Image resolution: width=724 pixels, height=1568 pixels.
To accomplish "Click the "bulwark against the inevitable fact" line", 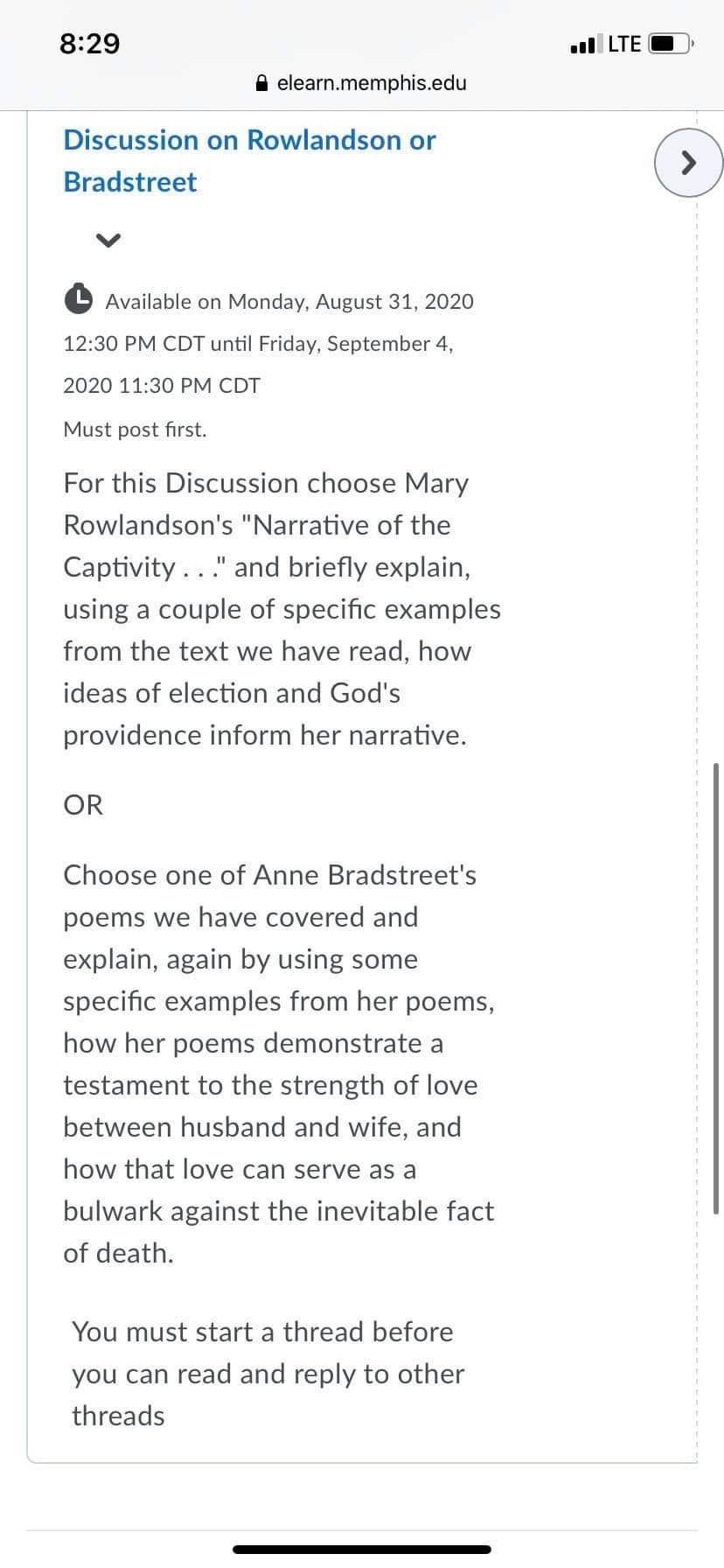I will tap(279, 1211).
